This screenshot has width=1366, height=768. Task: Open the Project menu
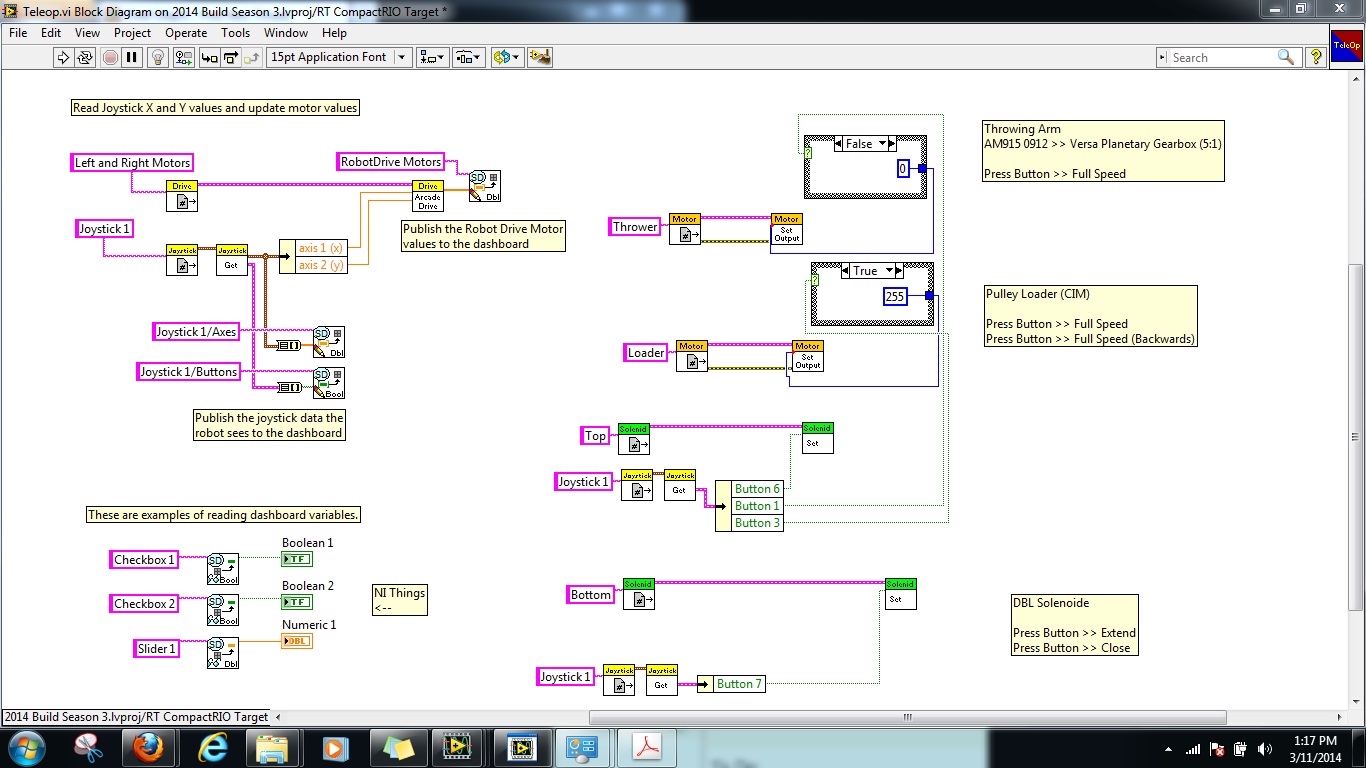(132, 33)
